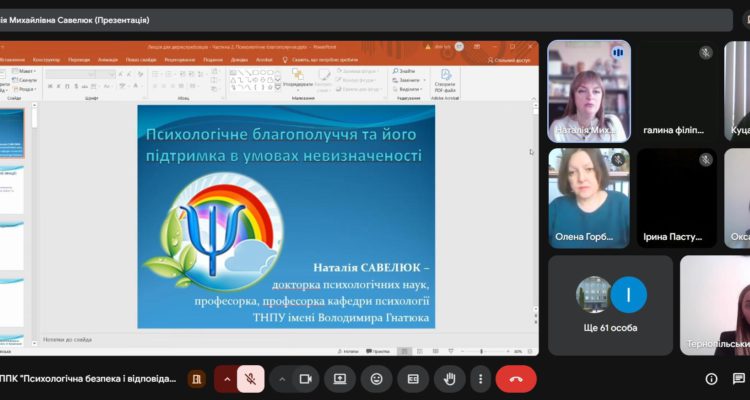Open the Замінити dropdown in ribbon

click(x=408, y=80)
